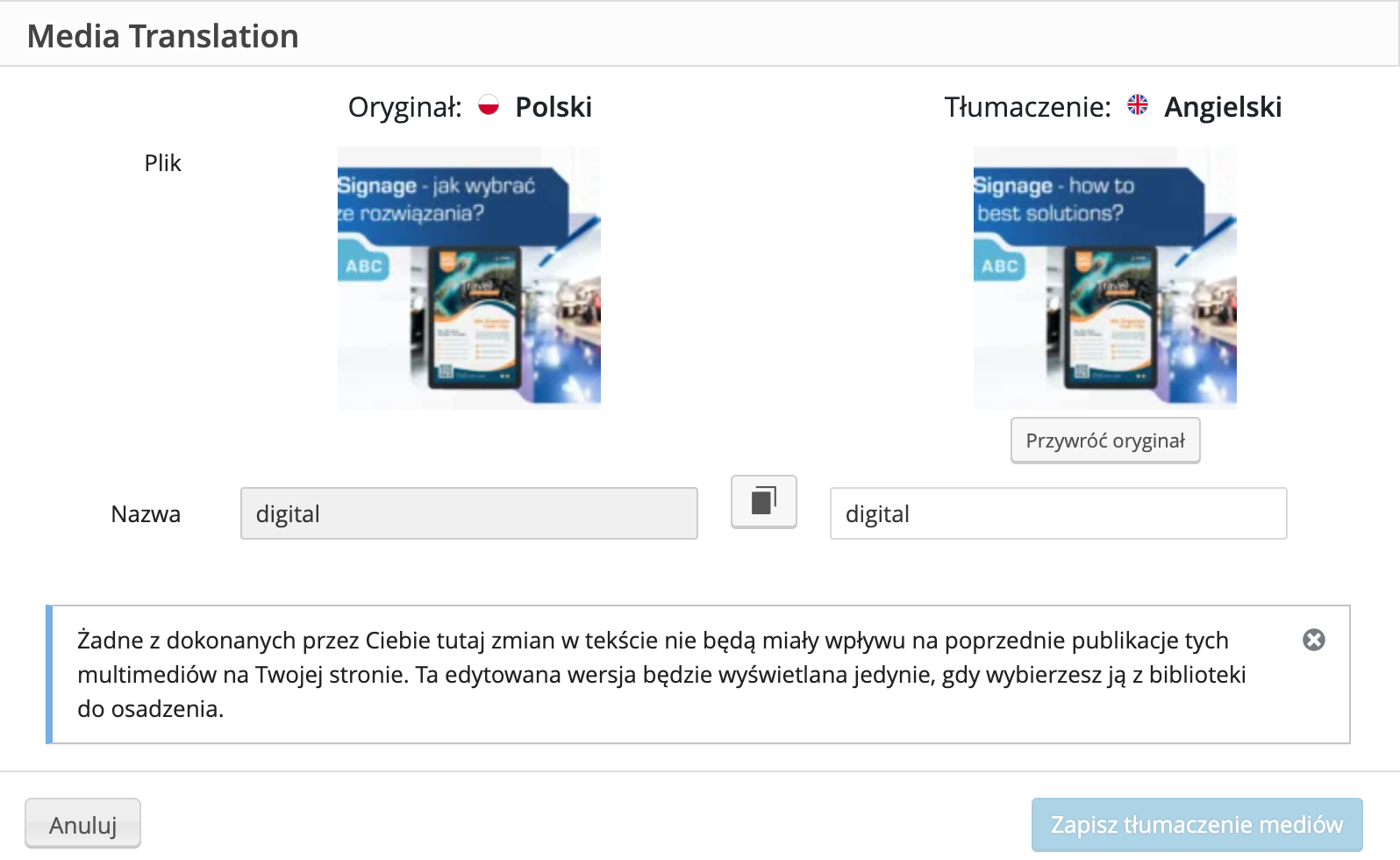Click the greyed original Nazwa field
This screenshot has height=860, width=1400.
click(x=469, y=513)
